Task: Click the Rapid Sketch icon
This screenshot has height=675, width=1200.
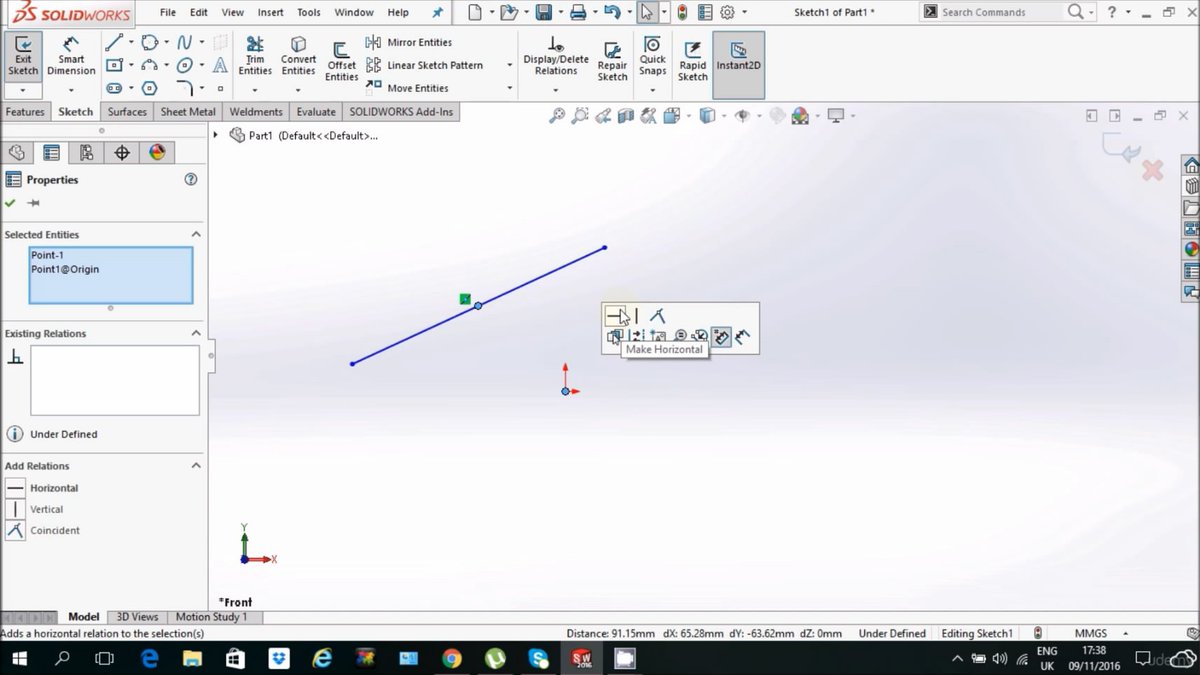Action: [x=692, y=60]
